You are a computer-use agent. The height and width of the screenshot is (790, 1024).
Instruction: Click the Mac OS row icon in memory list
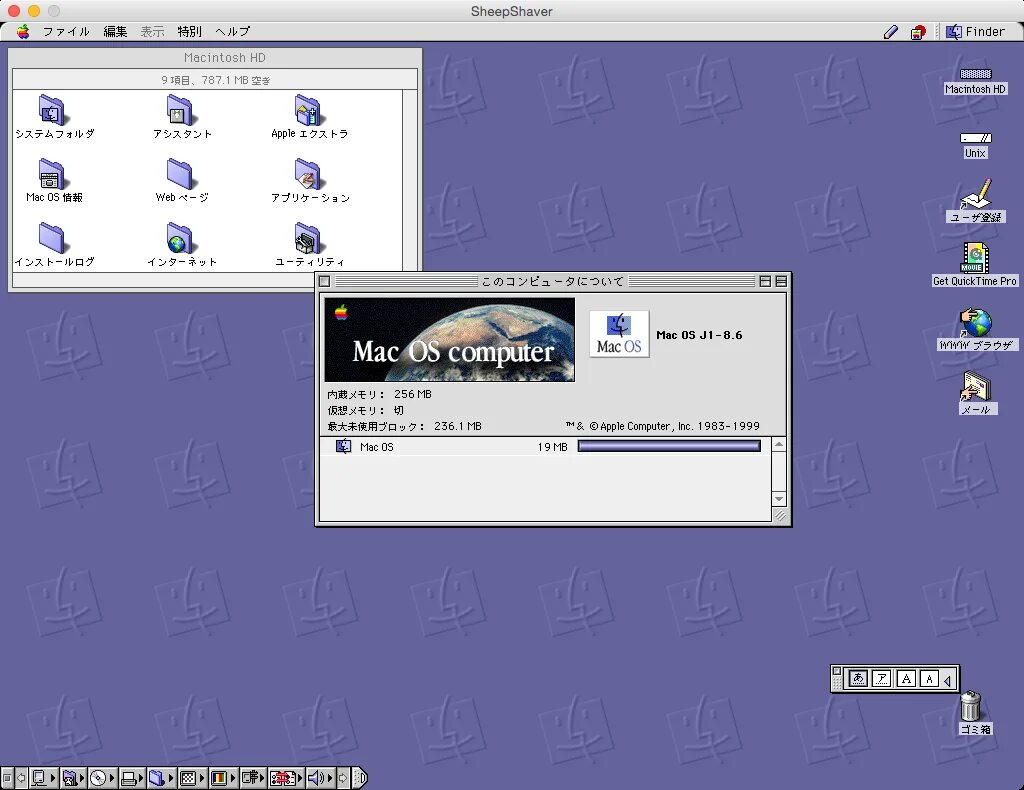click(344, 447)
